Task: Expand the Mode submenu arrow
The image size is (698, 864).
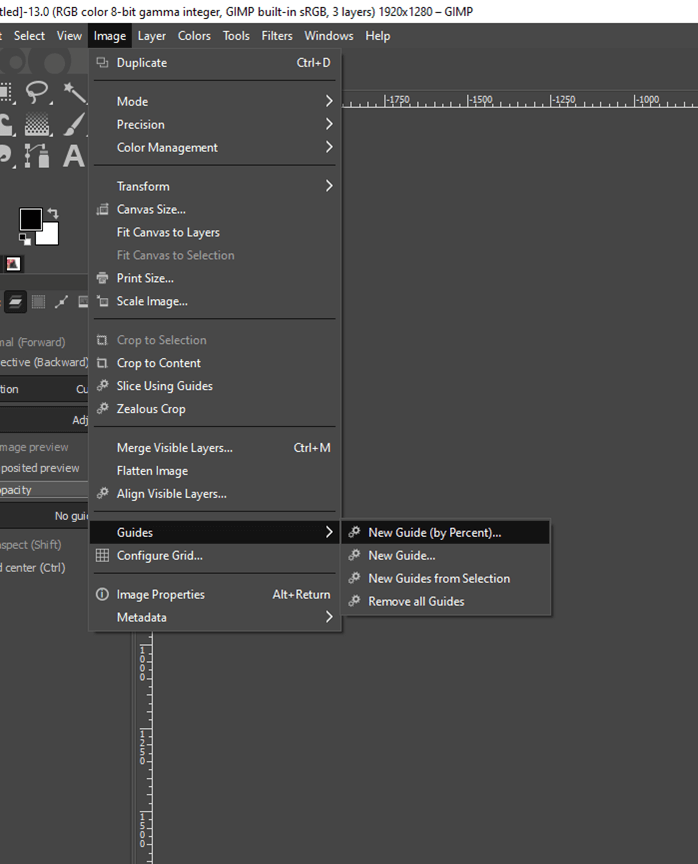Action: point(329,101)
